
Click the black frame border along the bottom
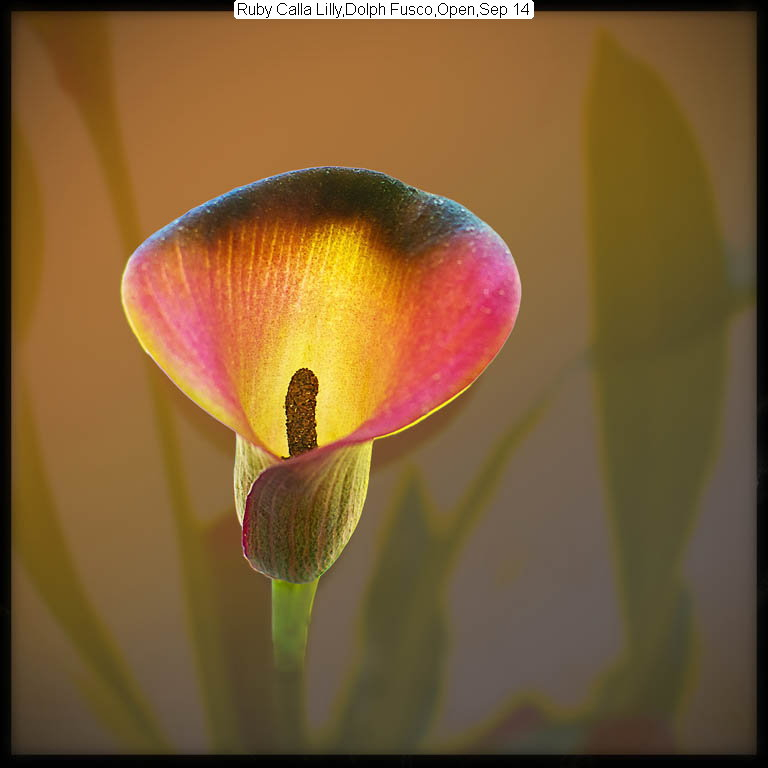pyautogui.click(x=384, y=761)
